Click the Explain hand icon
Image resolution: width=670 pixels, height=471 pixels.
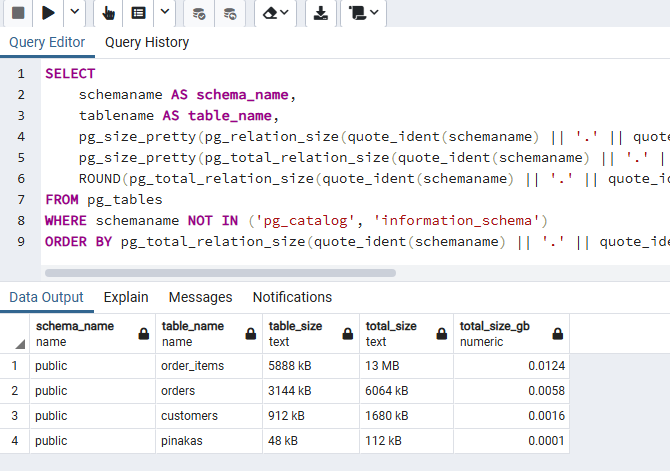108,13
